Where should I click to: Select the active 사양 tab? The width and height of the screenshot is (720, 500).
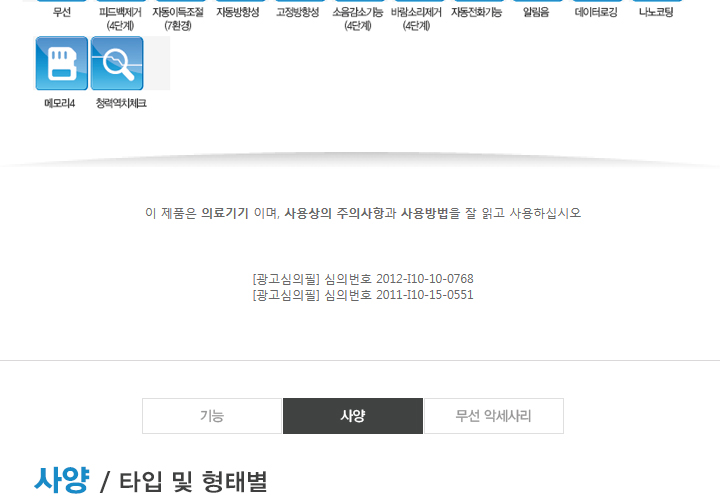click(x=353, y=416)
